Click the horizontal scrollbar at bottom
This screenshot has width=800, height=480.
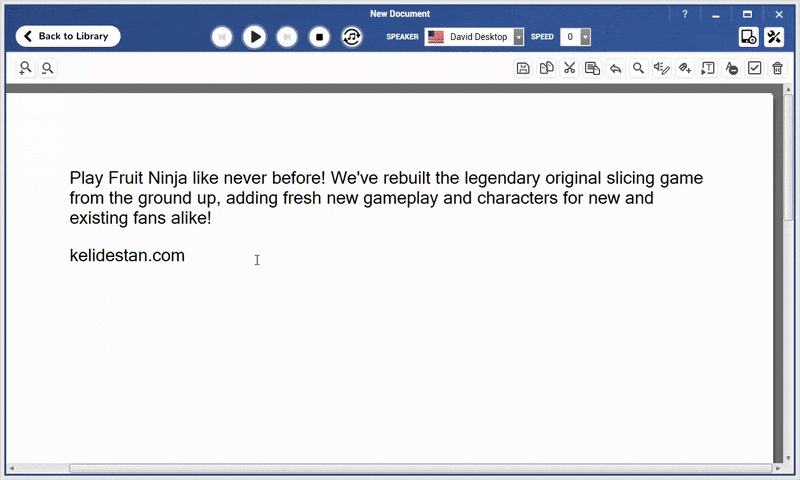point(420,468)
